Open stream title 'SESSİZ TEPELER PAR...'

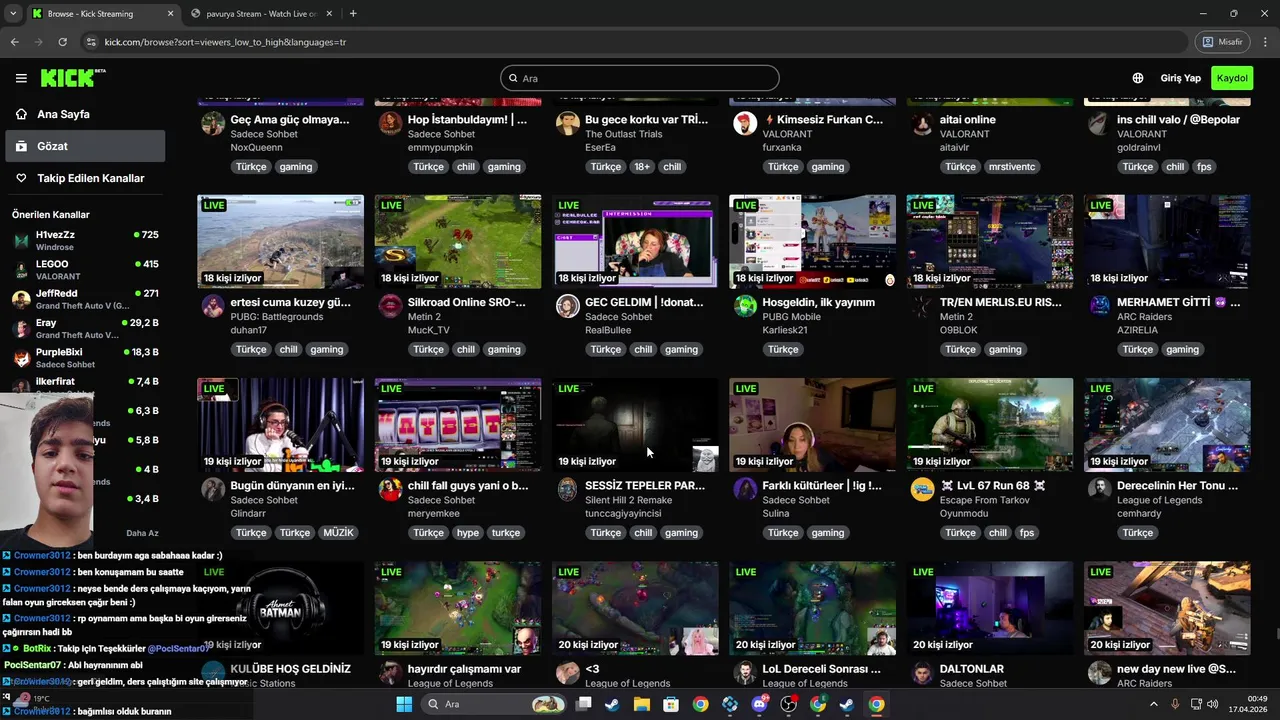coord(645,485)
